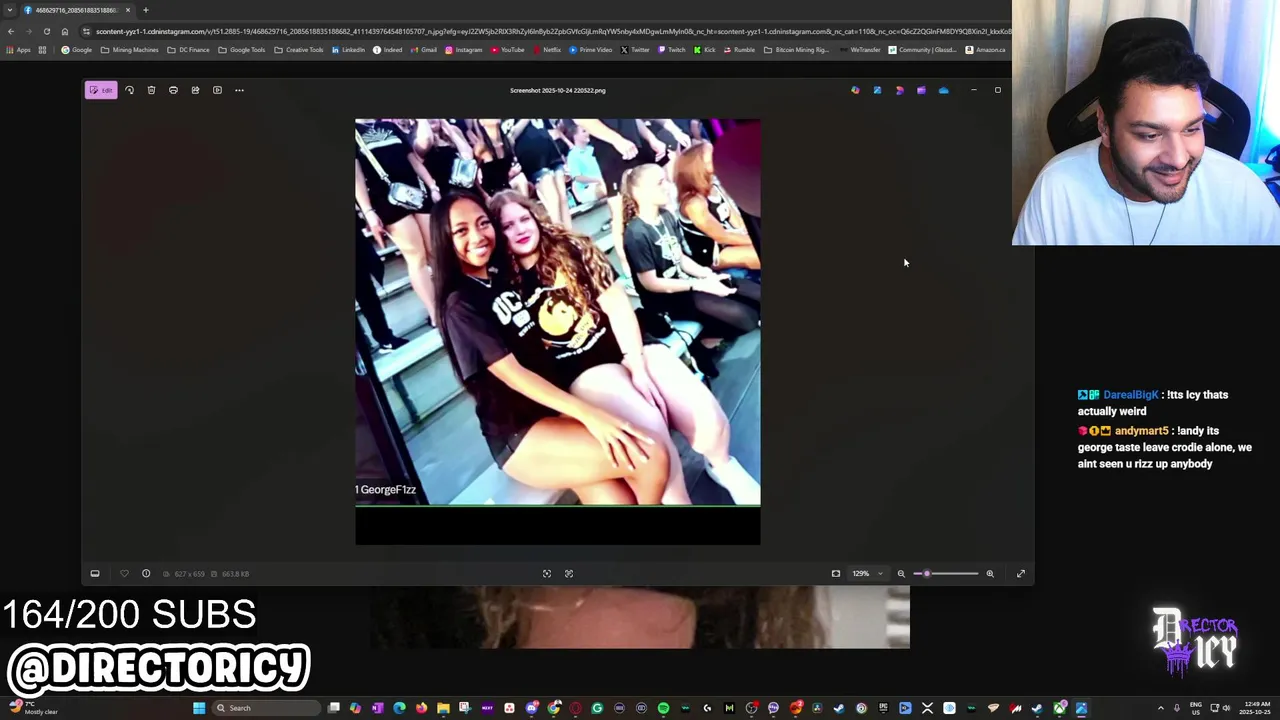The width and height of the screenshot is (1280, 720).
Task: Open the three-dot See more menu
Action: click(x=239, y=90)
